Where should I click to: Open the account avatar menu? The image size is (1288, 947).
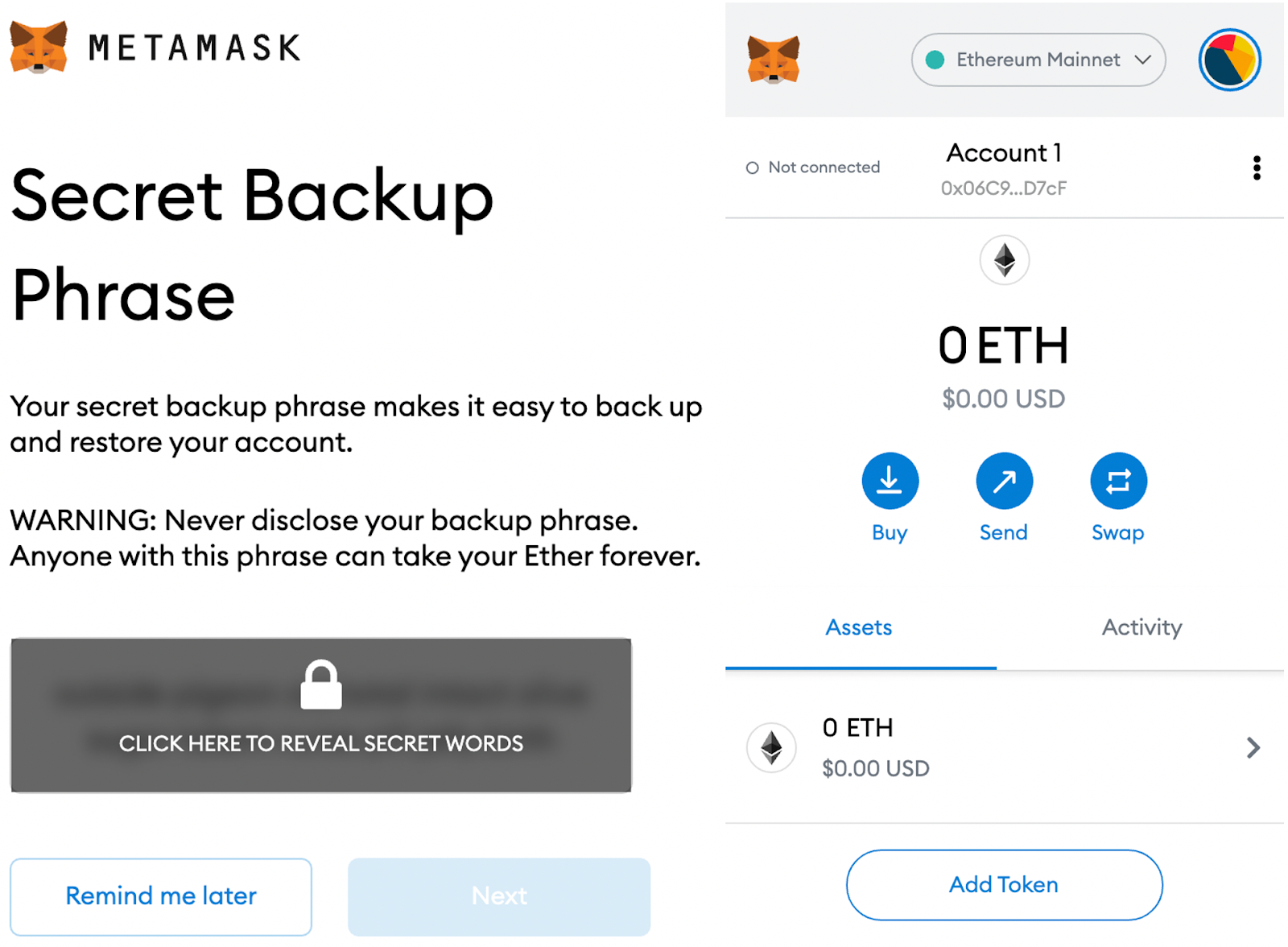pos(1229,60)
